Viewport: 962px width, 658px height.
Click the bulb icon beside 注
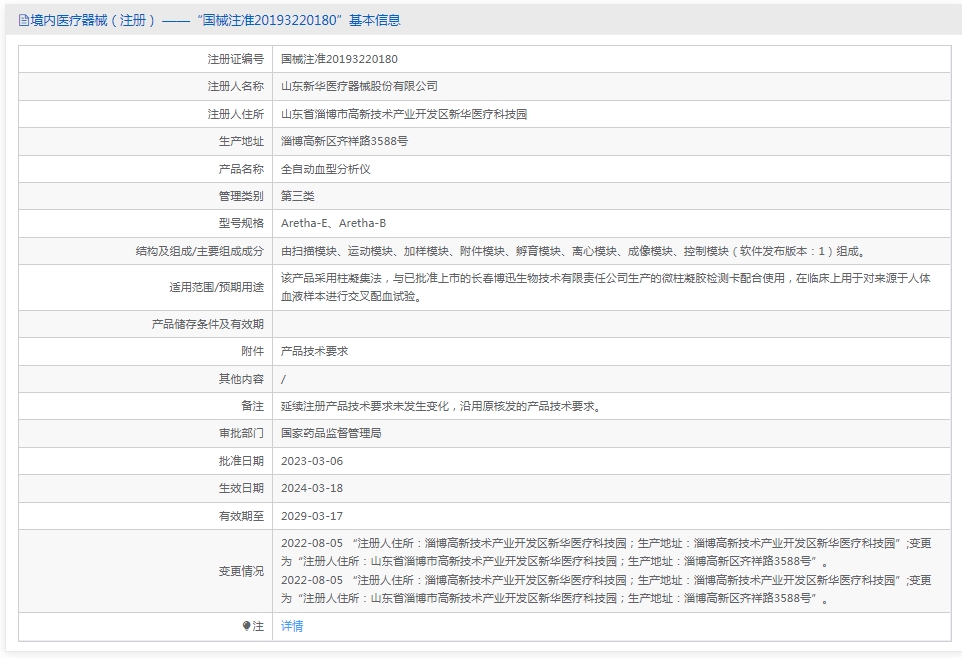[x=246, y=626]
